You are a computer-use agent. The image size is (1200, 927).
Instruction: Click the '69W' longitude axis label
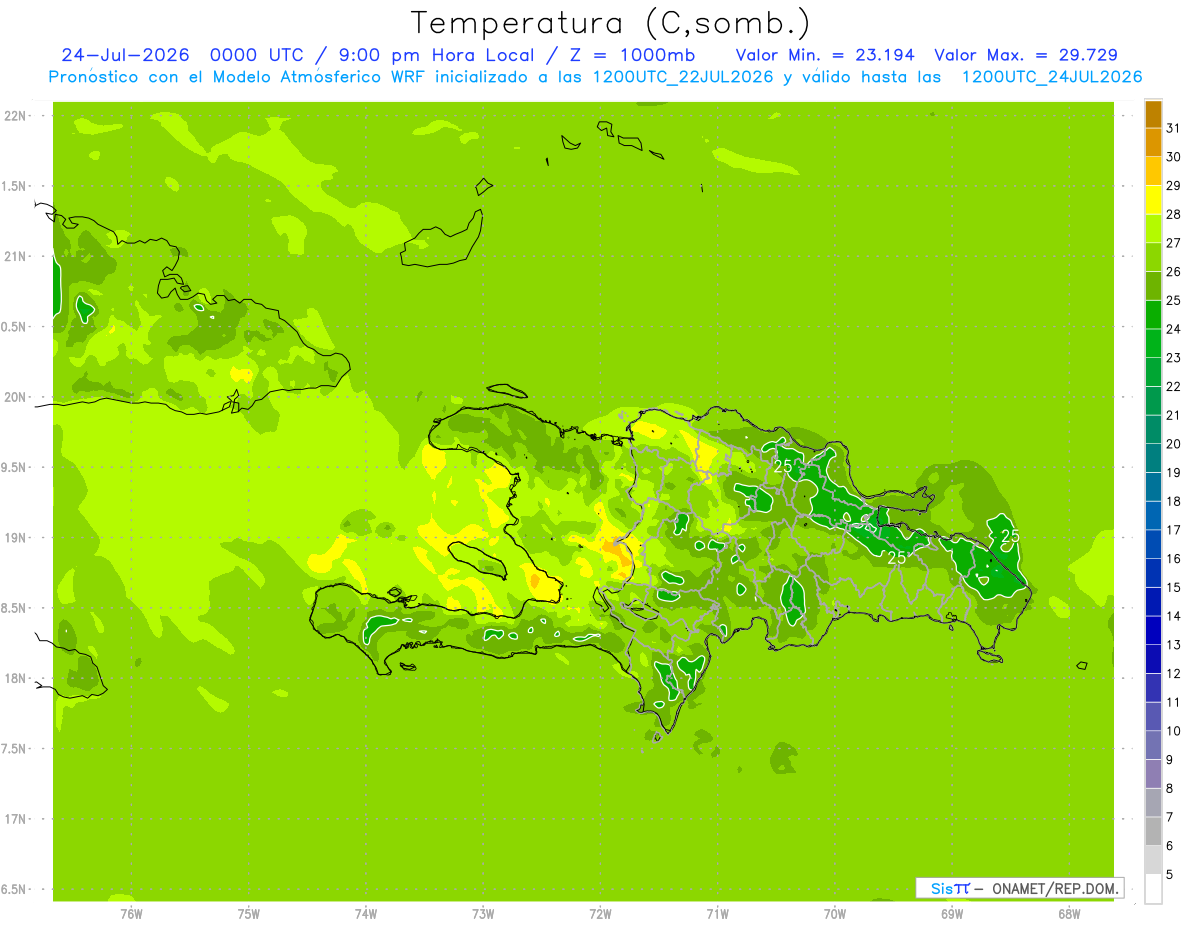[x=952, y=913]
